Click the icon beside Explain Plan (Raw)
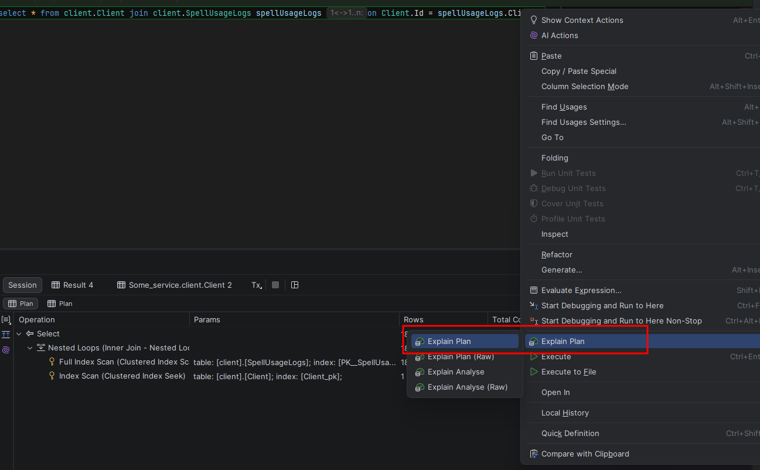Image resolution: width=760 pixels, height=470 pixels. point(420,357)
